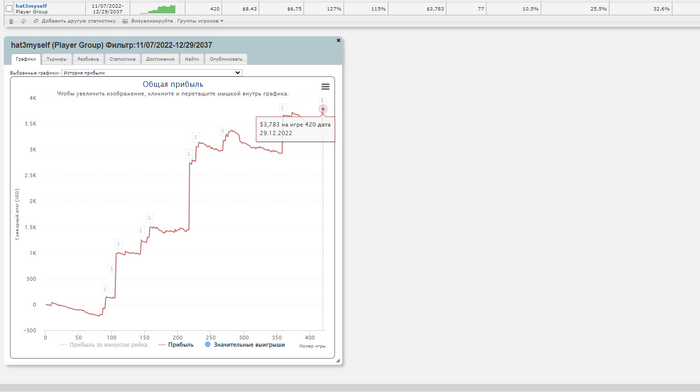
Task: Switch to the 'Достижения' tab
Action: pyautogui.click(x=160, y=59)
